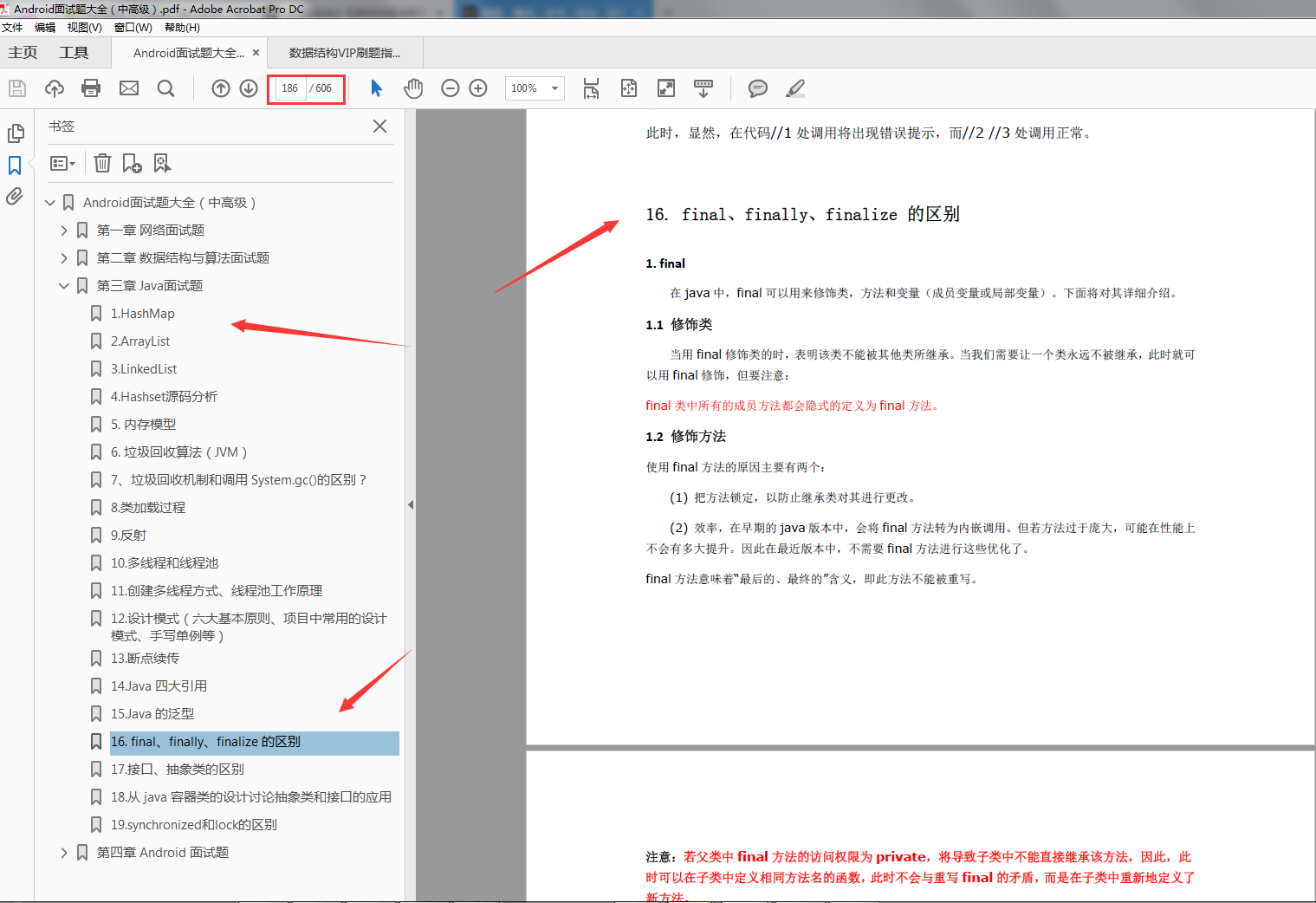Add a comment note icon
Viewport: 1316px width, 903px height.
click(x=758, y=88)
